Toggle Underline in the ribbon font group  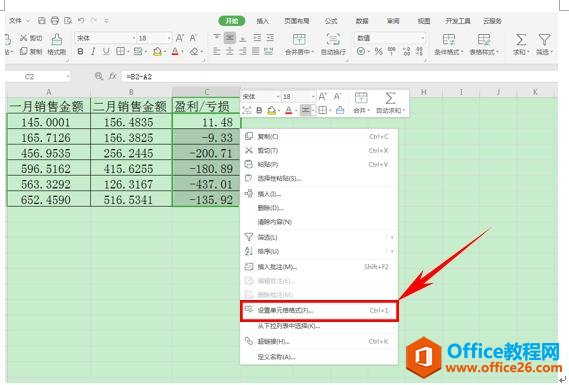tap(106, 52)
